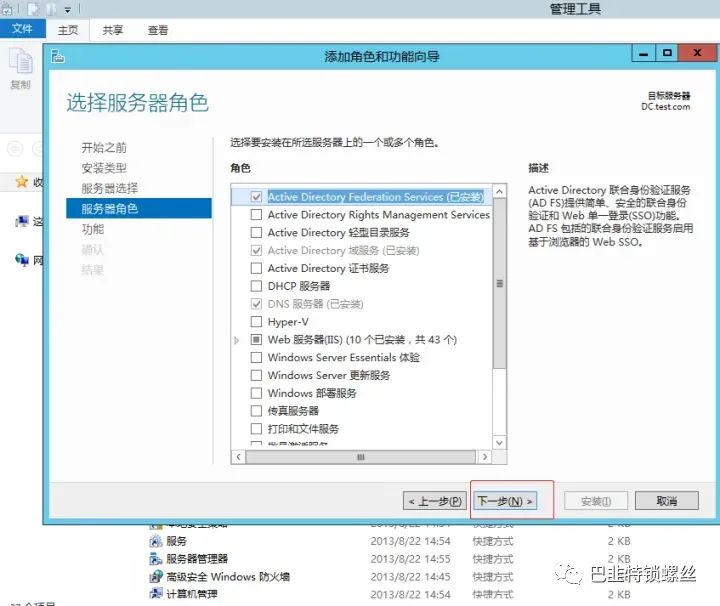Click This PC computer icon in Explorer sidebar
This screenshot has width=720, height=606.
coord(22,222)
